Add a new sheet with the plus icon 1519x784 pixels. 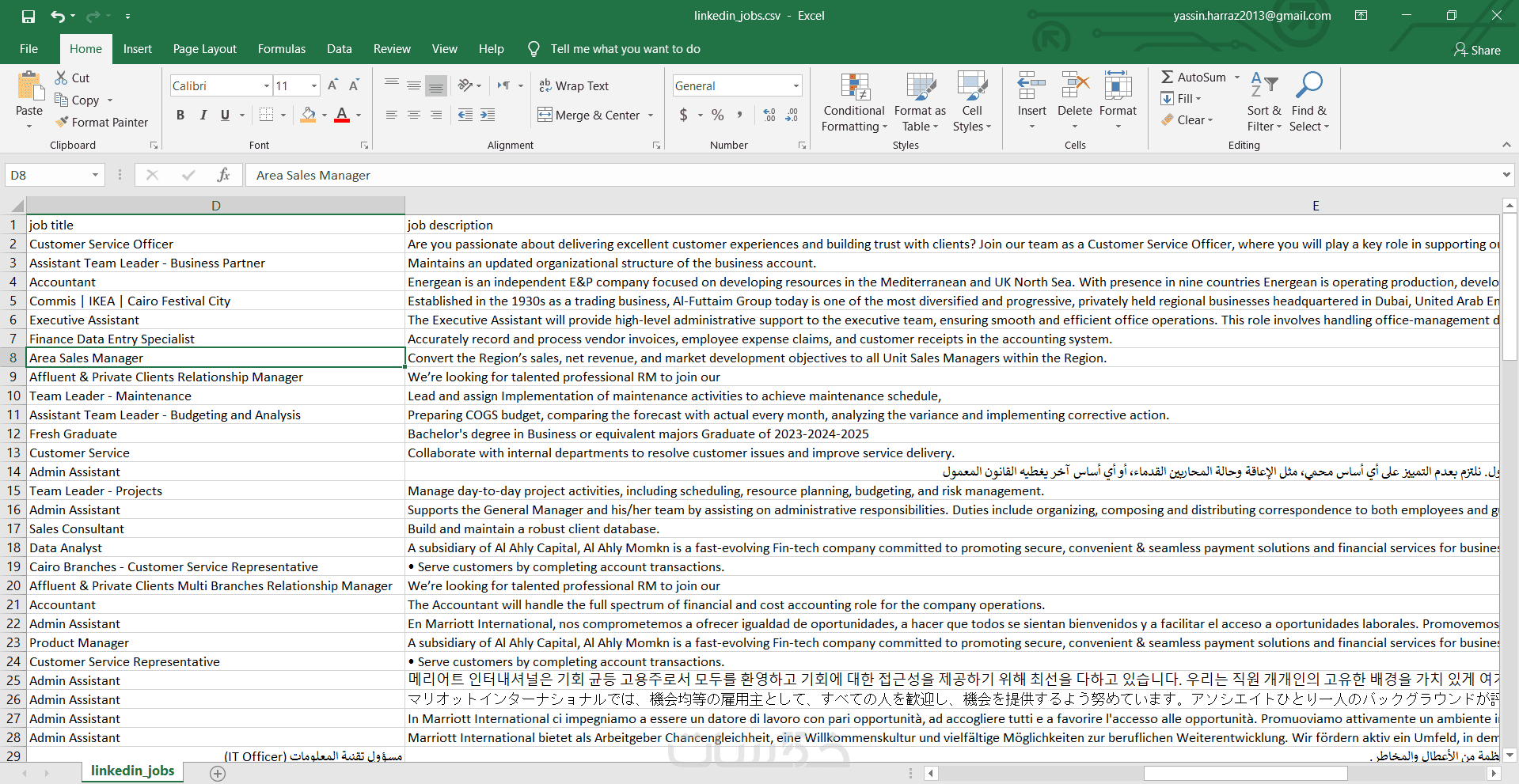coord(218,773)
